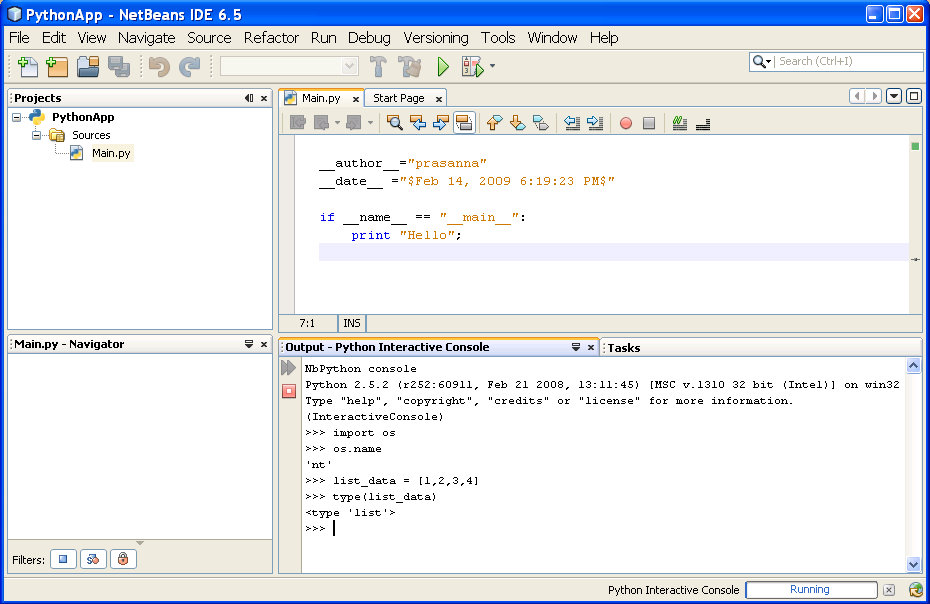930x604 pixels.
Task: Open the Debug Main Project dropdown arrow
Action: [492, 66]
